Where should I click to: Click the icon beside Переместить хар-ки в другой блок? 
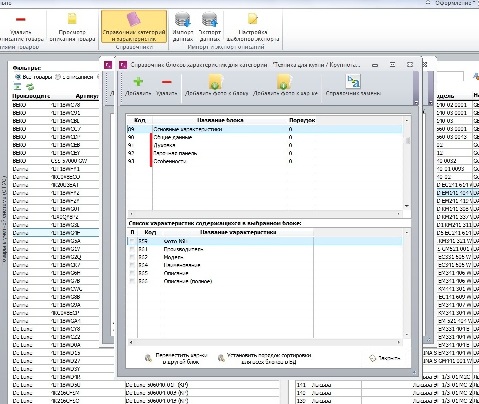[148, 358]
